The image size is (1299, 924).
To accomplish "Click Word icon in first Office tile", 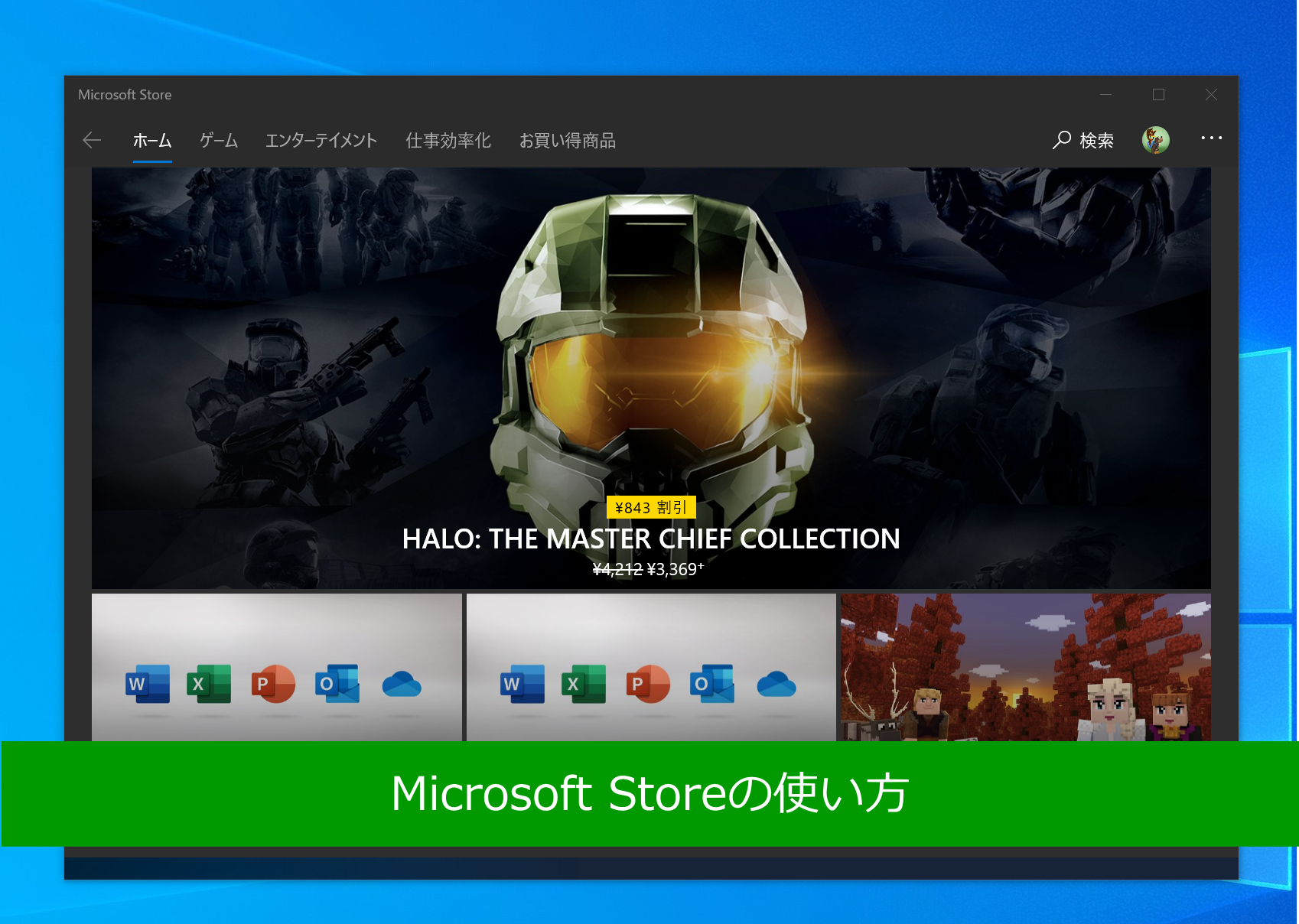I will click(x=148, y=684).
